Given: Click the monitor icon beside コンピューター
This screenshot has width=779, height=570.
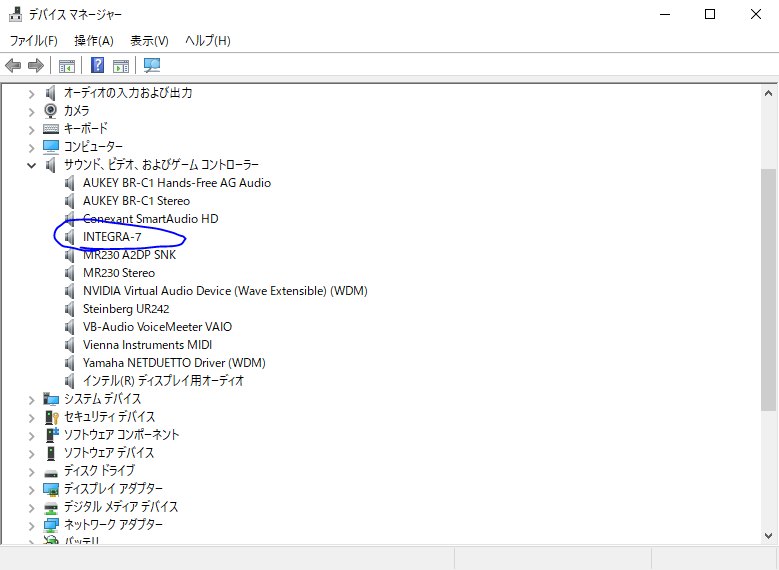Looking at the screenshot, I should (x=51, y=147).
